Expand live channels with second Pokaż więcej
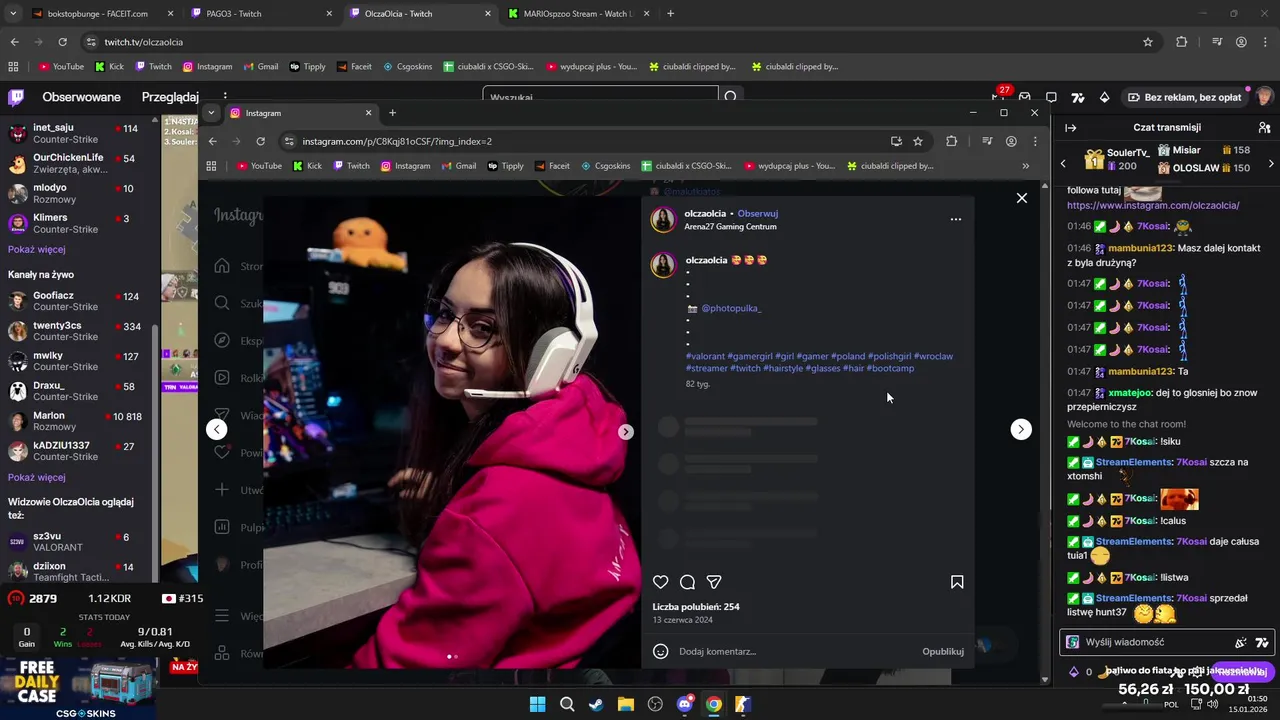 (x=36, y=477)
